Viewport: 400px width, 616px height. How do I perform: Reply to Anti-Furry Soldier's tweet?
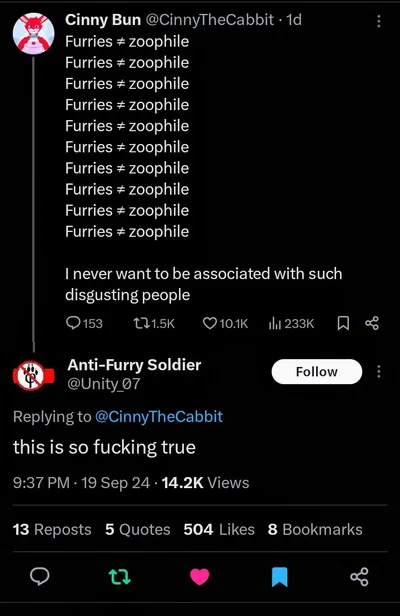point(40,576)
